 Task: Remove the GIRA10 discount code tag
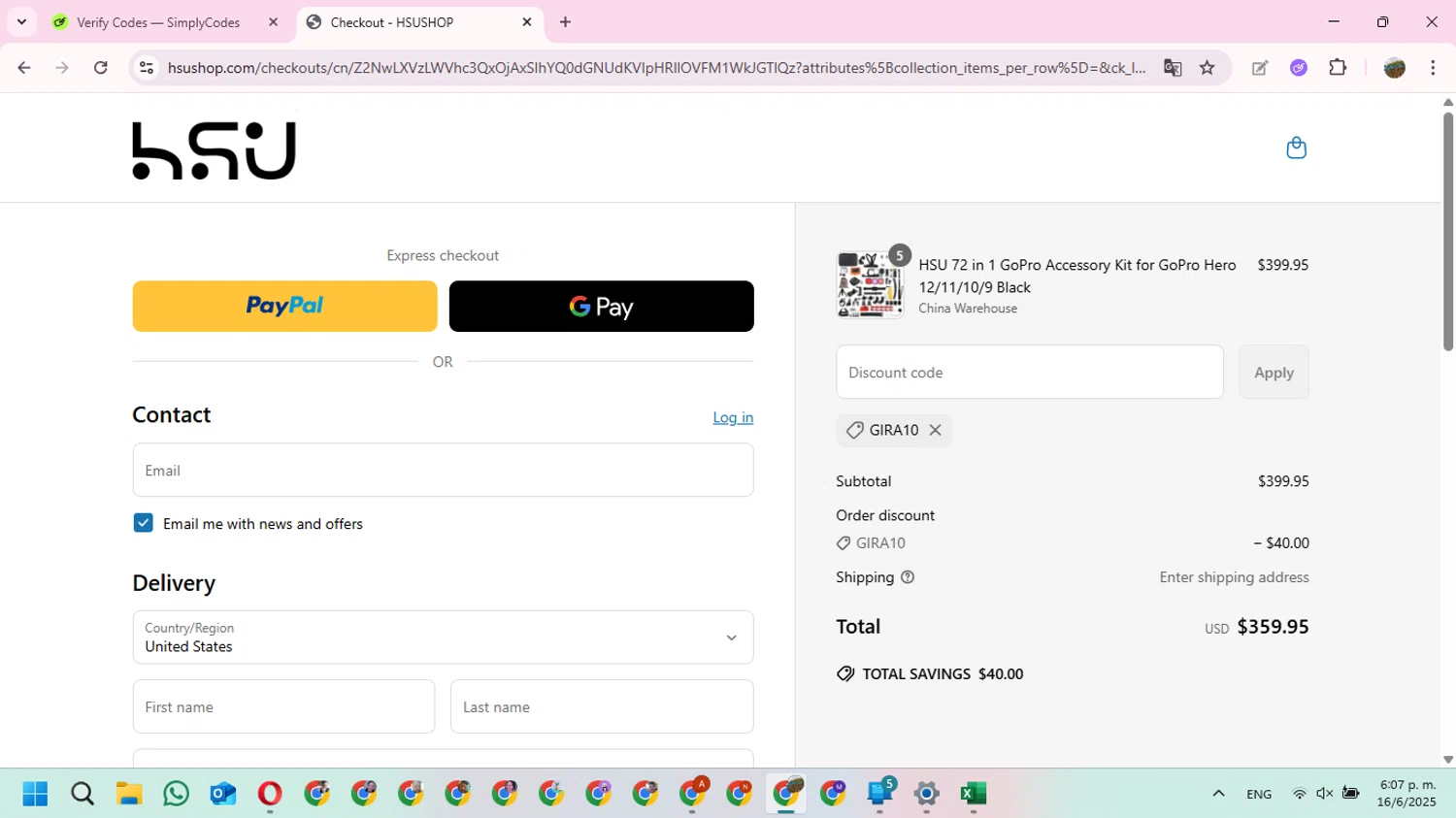[x=935, y=430]
